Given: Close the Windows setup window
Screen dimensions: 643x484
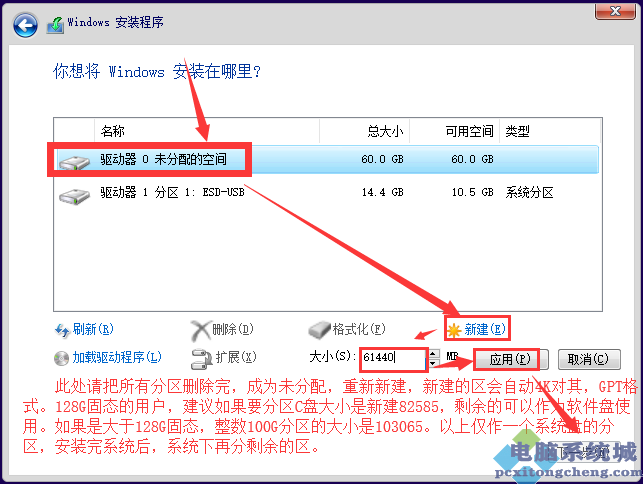Looking at the screenshot, I should point(615,11).
